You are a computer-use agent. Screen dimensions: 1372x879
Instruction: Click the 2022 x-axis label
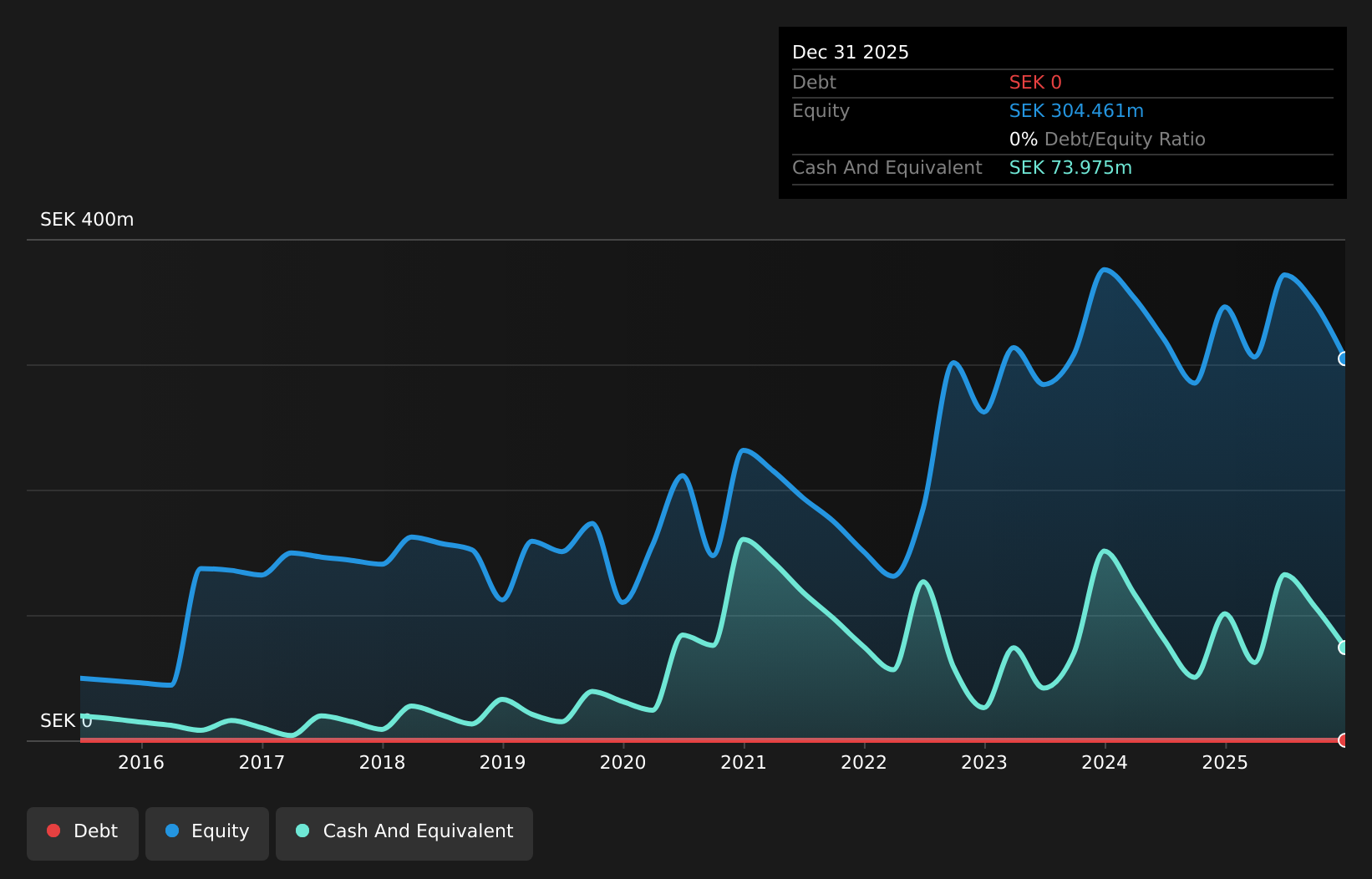click(864, 762)
